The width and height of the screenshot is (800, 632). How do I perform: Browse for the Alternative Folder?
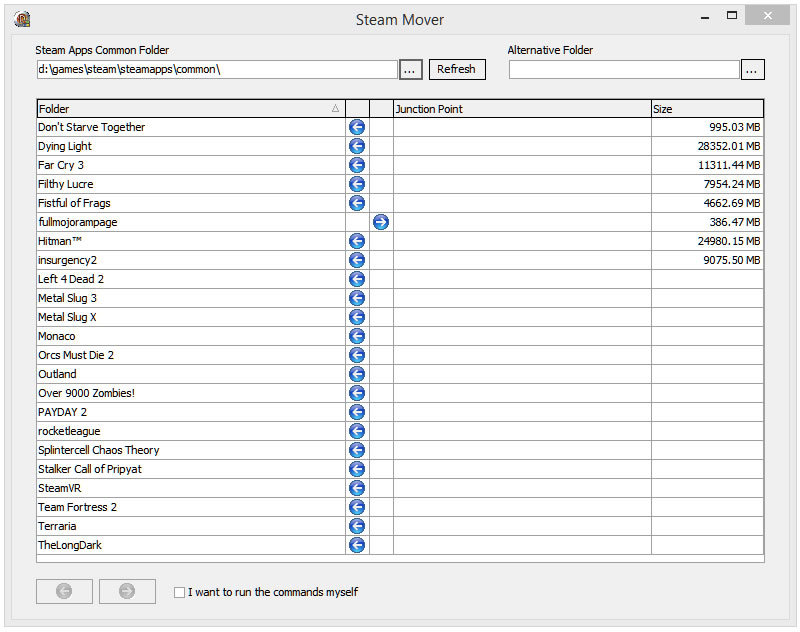pyautogui.click(x=753, y=70)
